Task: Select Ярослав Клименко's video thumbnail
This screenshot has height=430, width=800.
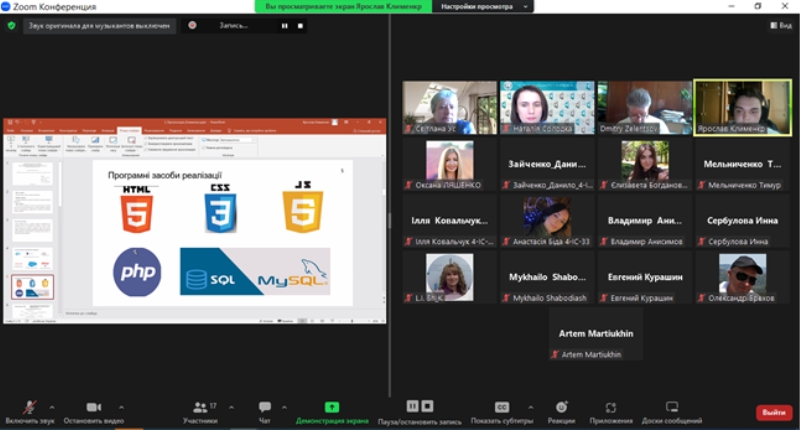Action: pyautogui.click(x=742, y=107)
